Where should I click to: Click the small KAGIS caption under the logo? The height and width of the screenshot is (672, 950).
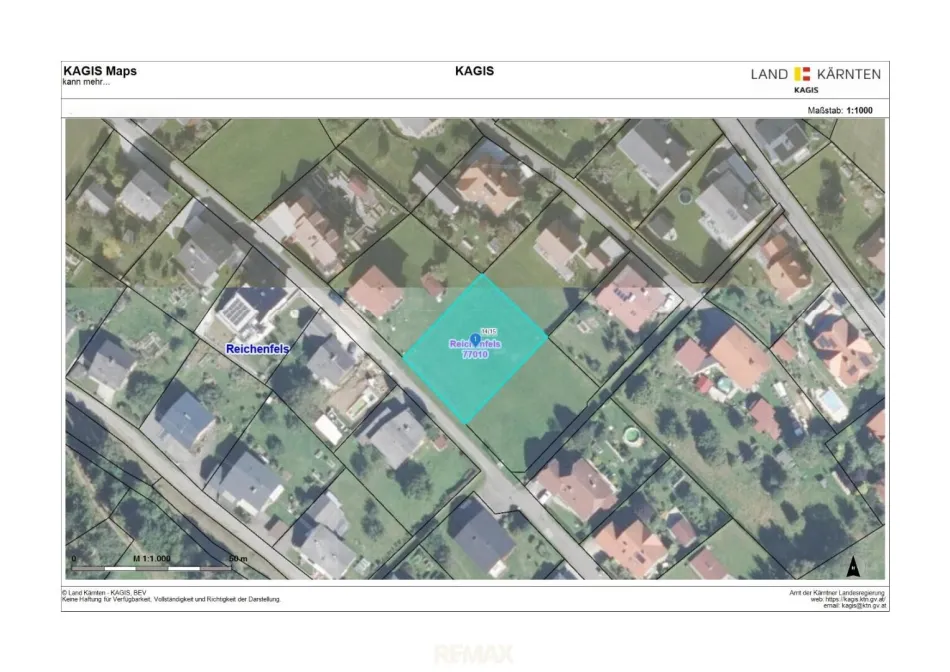coord(806,90)
